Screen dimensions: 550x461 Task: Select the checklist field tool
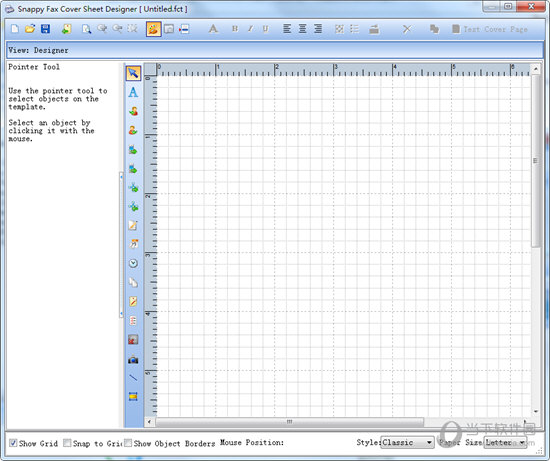click(133, 320)
